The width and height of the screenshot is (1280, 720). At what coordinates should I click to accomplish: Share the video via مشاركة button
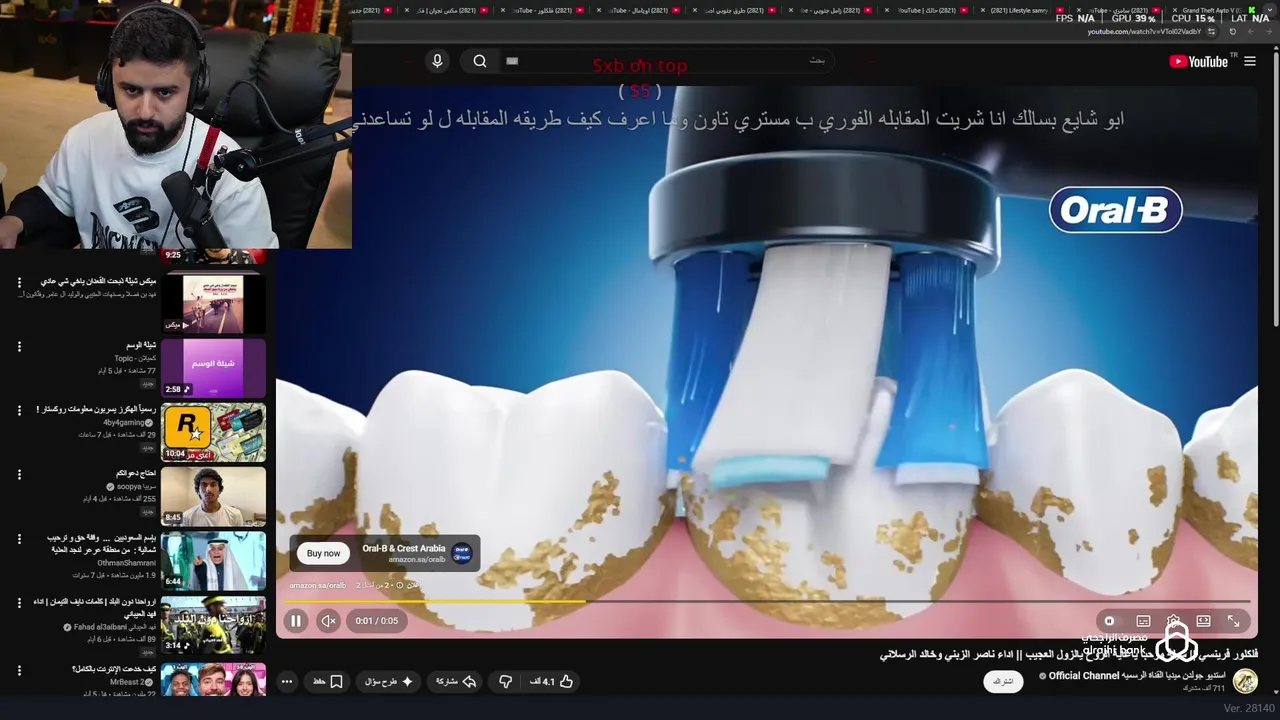pyautogui.click(x=455, y=681)
